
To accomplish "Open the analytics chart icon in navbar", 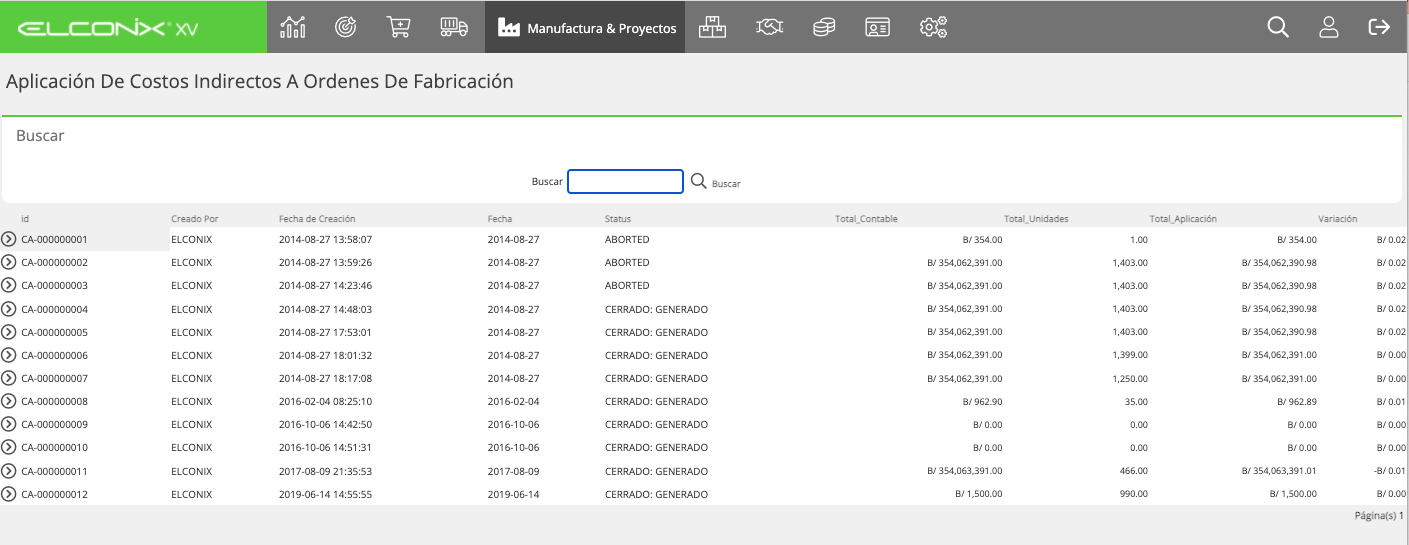I will pos(293,27).
